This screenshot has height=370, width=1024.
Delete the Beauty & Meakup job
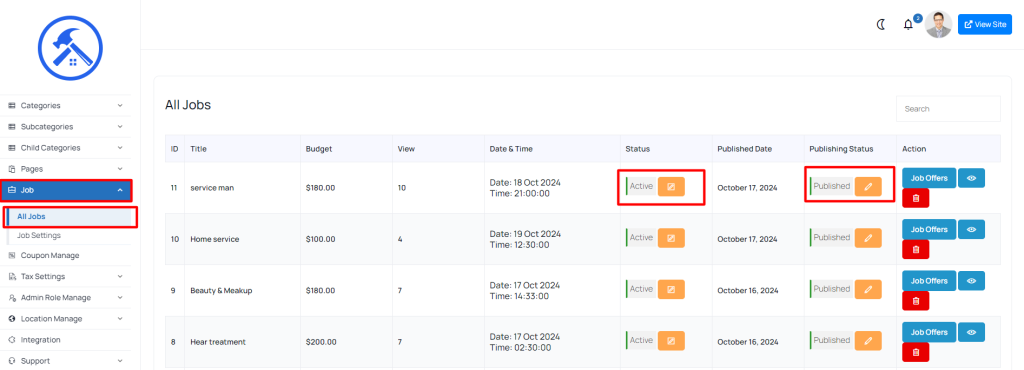pos(916,301)
